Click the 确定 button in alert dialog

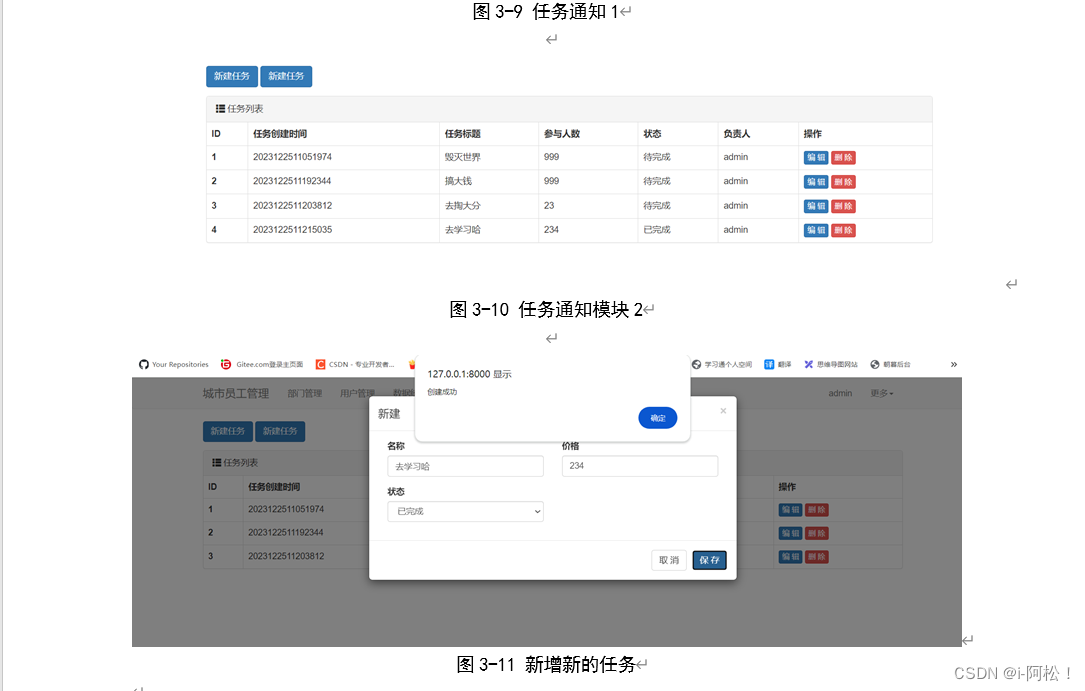(x=657, y=418)
